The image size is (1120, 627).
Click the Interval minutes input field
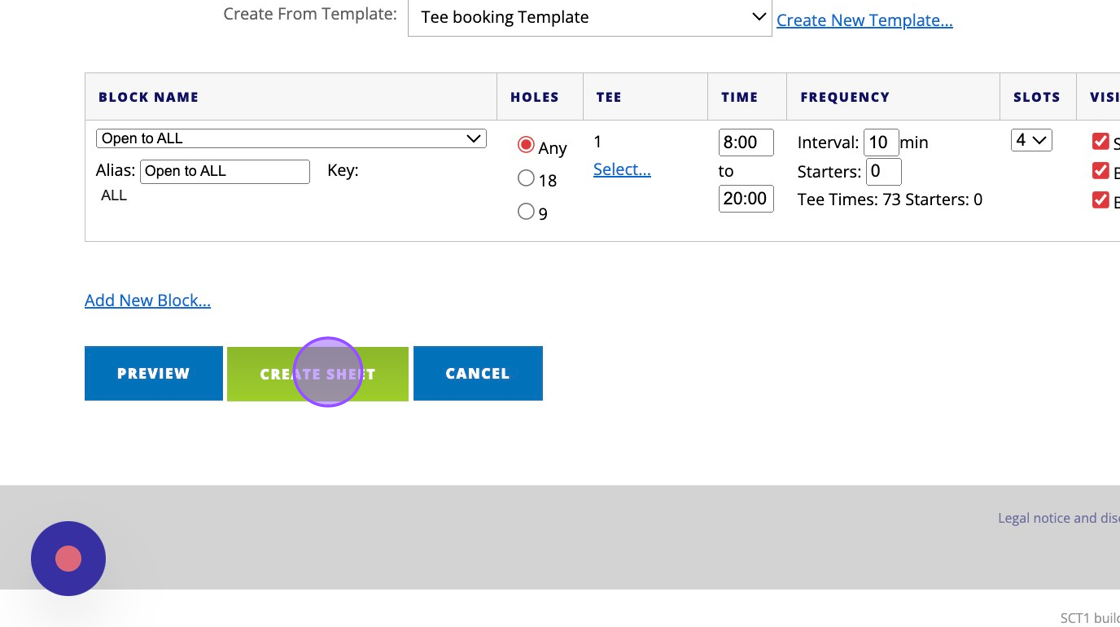(880, 142)
